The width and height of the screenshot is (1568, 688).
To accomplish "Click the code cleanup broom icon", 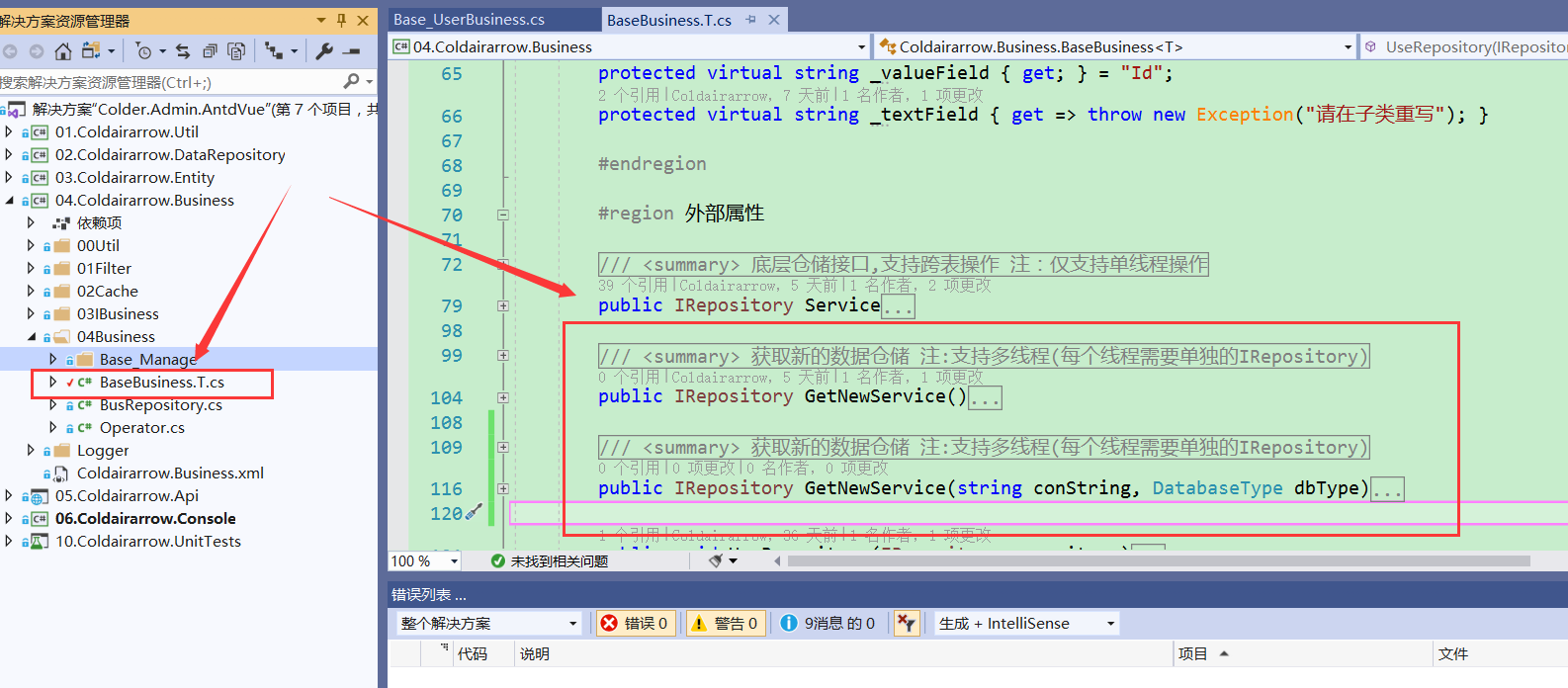I will 716,560.
